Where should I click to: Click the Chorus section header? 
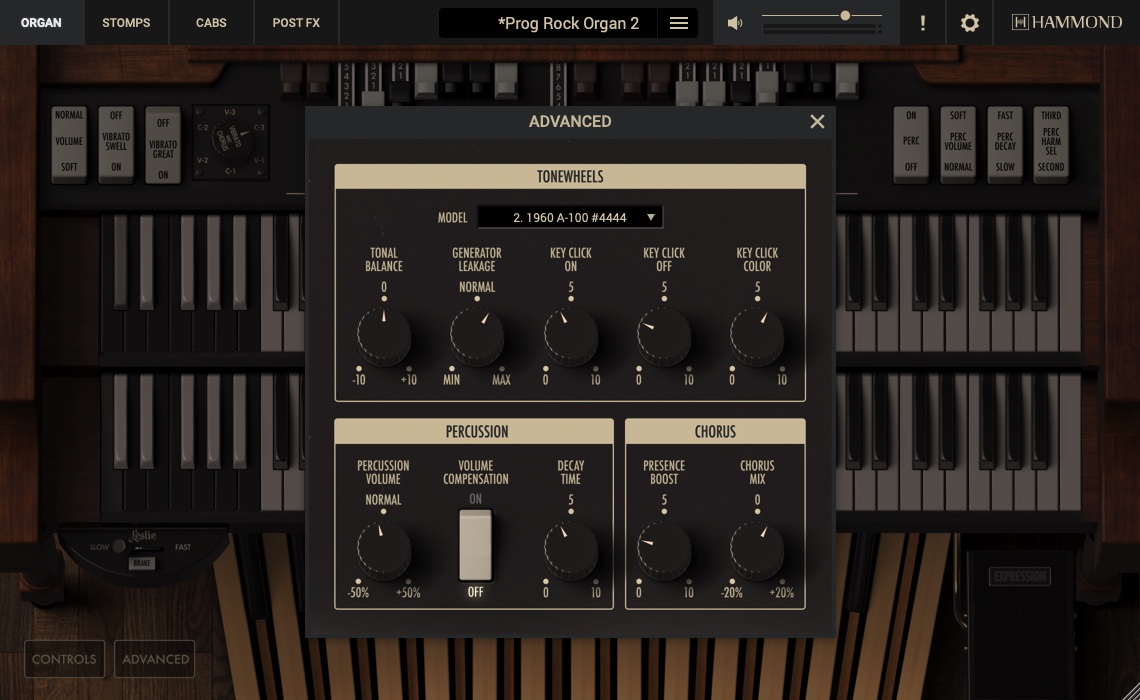point(715,432)
